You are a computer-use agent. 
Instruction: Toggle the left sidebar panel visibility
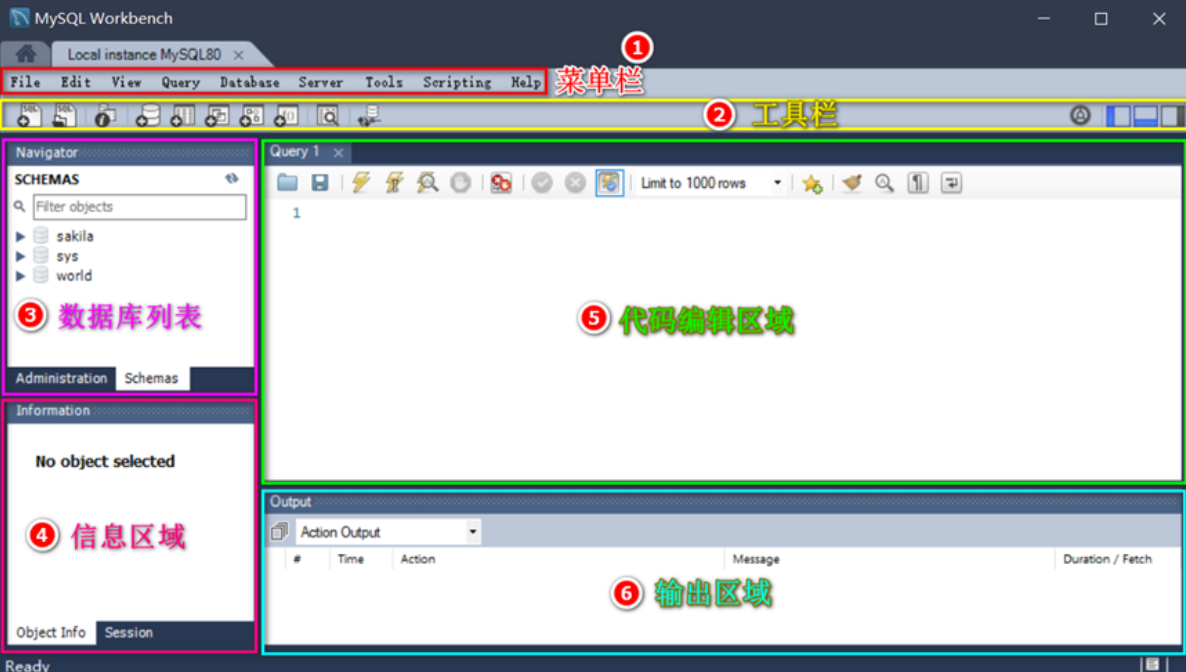[x=1118, y=116]
